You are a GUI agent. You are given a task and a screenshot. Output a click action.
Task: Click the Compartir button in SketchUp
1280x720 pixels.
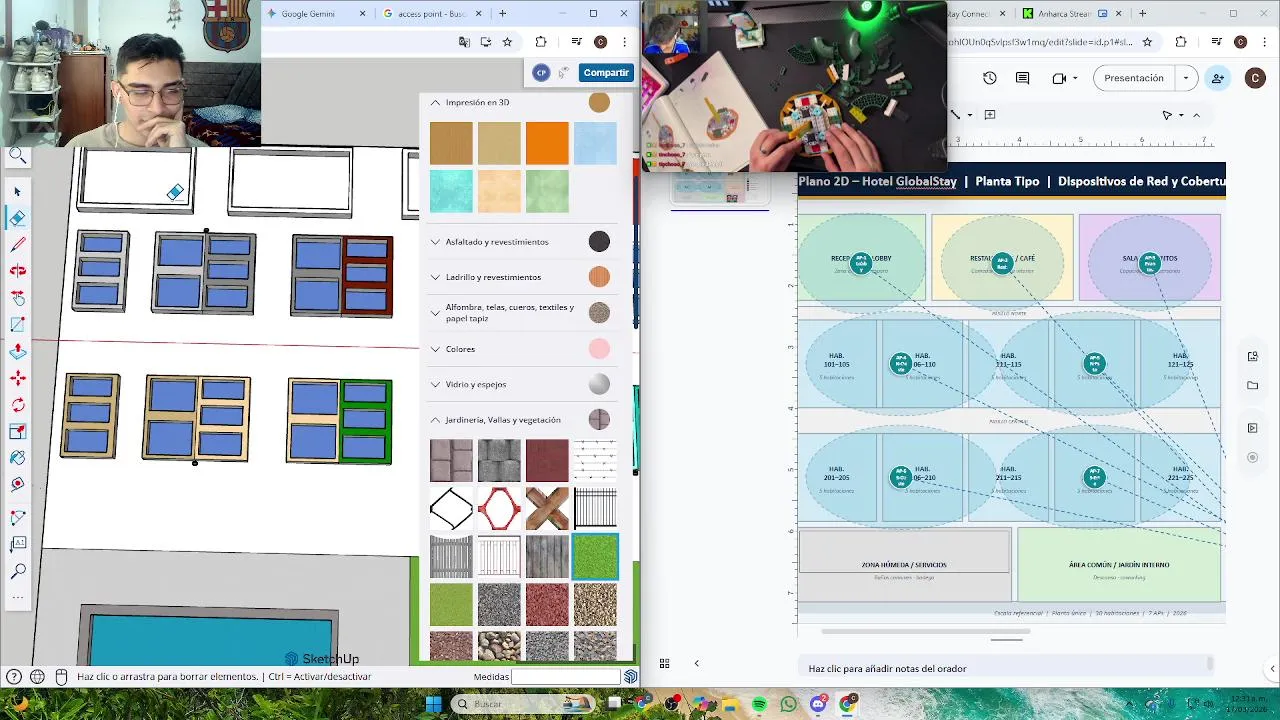pos(606,72)
